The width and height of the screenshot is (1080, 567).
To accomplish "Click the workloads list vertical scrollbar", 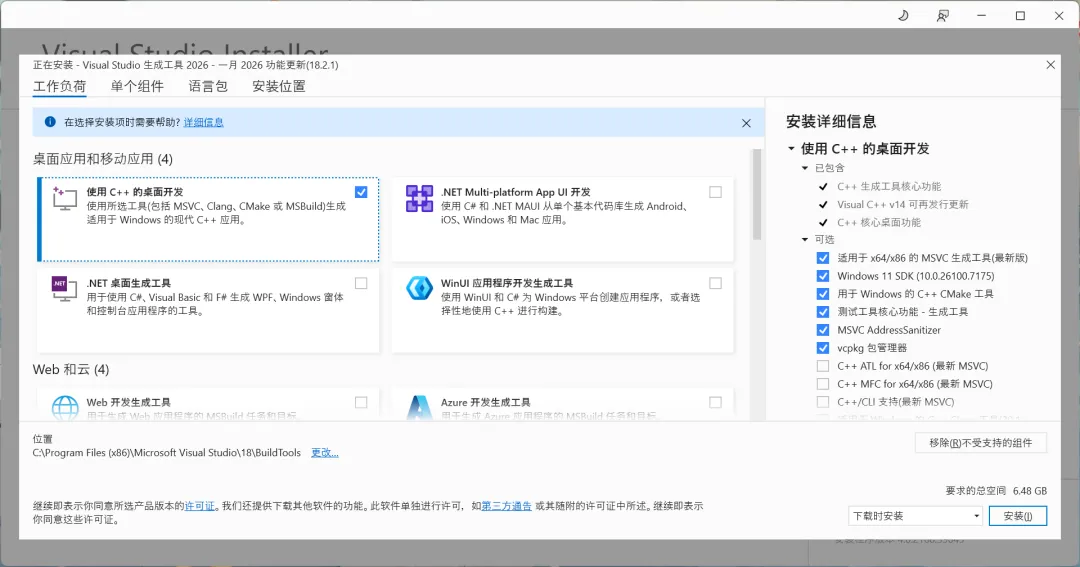I will (757, 194).
